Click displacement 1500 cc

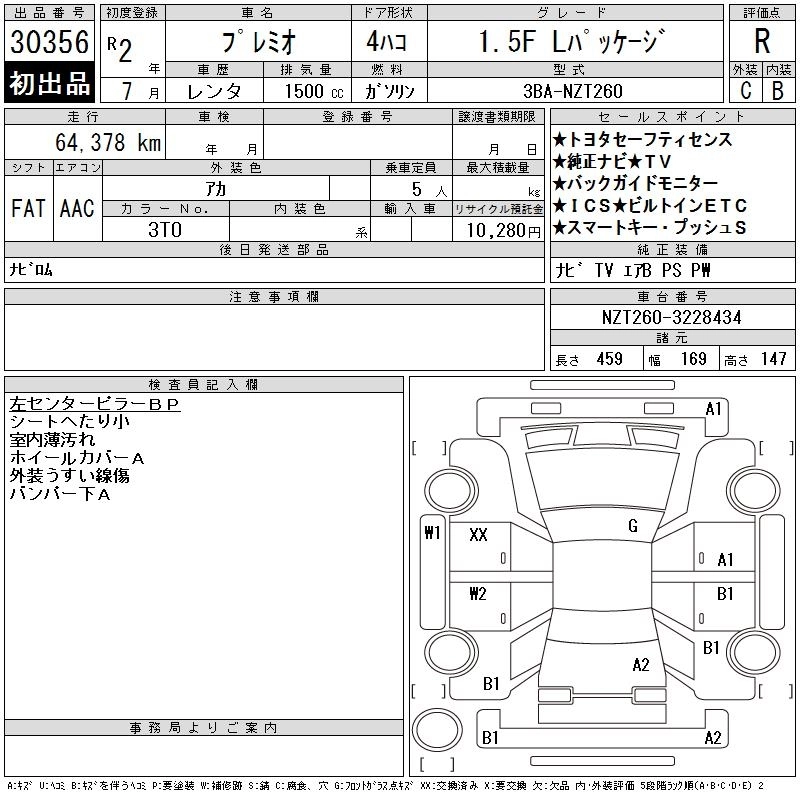[314, 91]
